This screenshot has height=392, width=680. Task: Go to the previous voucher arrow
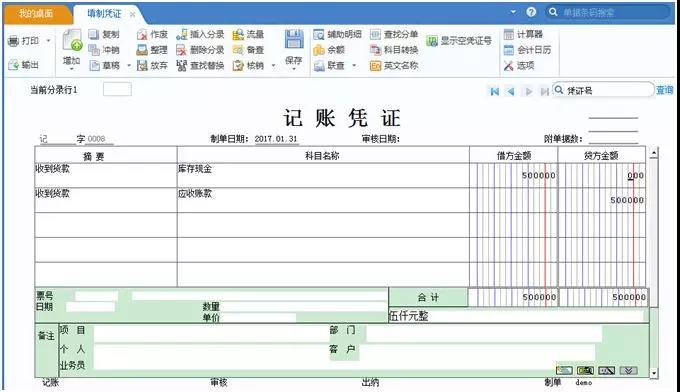[511, 91]
